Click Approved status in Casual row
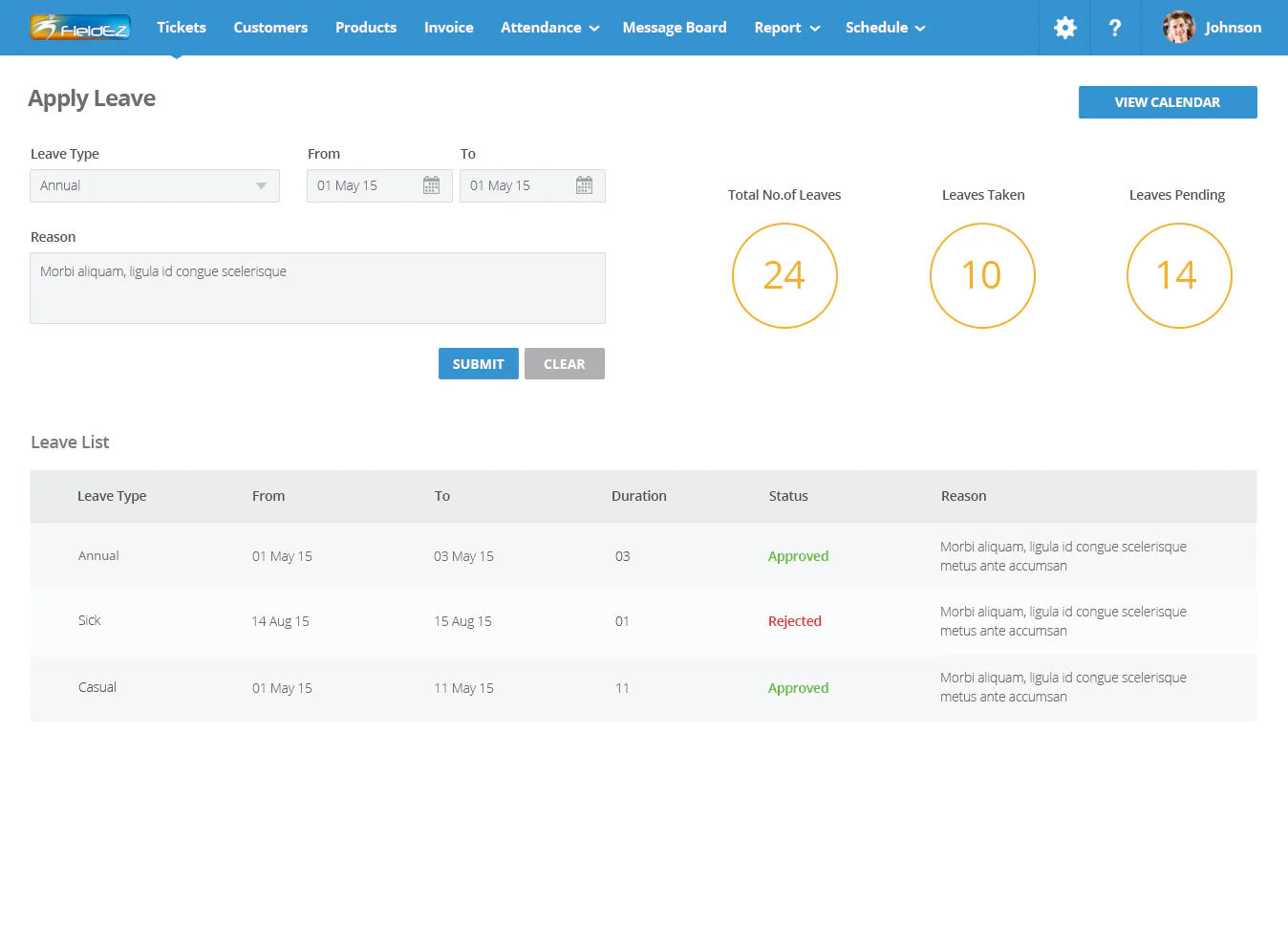The width and height of the screenshot is (1288, 949). click(x=799, y=688)
